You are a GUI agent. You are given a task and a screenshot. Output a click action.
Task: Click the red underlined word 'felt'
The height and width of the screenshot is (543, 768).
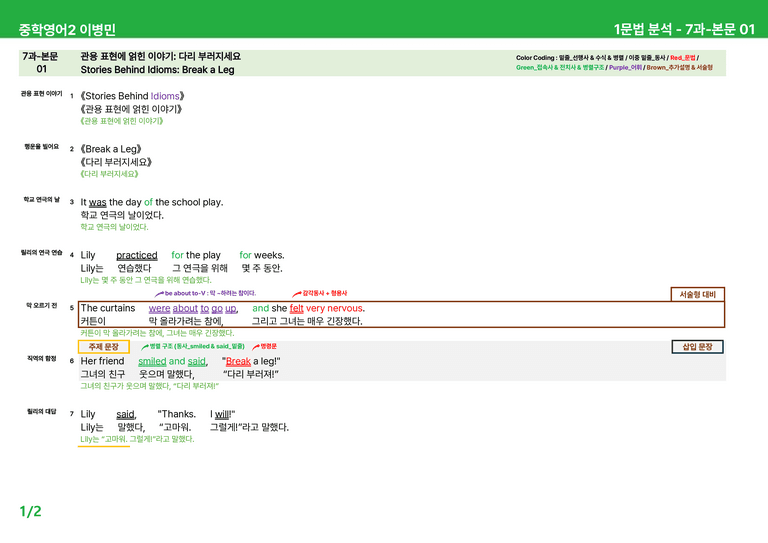tap(296, 308)
